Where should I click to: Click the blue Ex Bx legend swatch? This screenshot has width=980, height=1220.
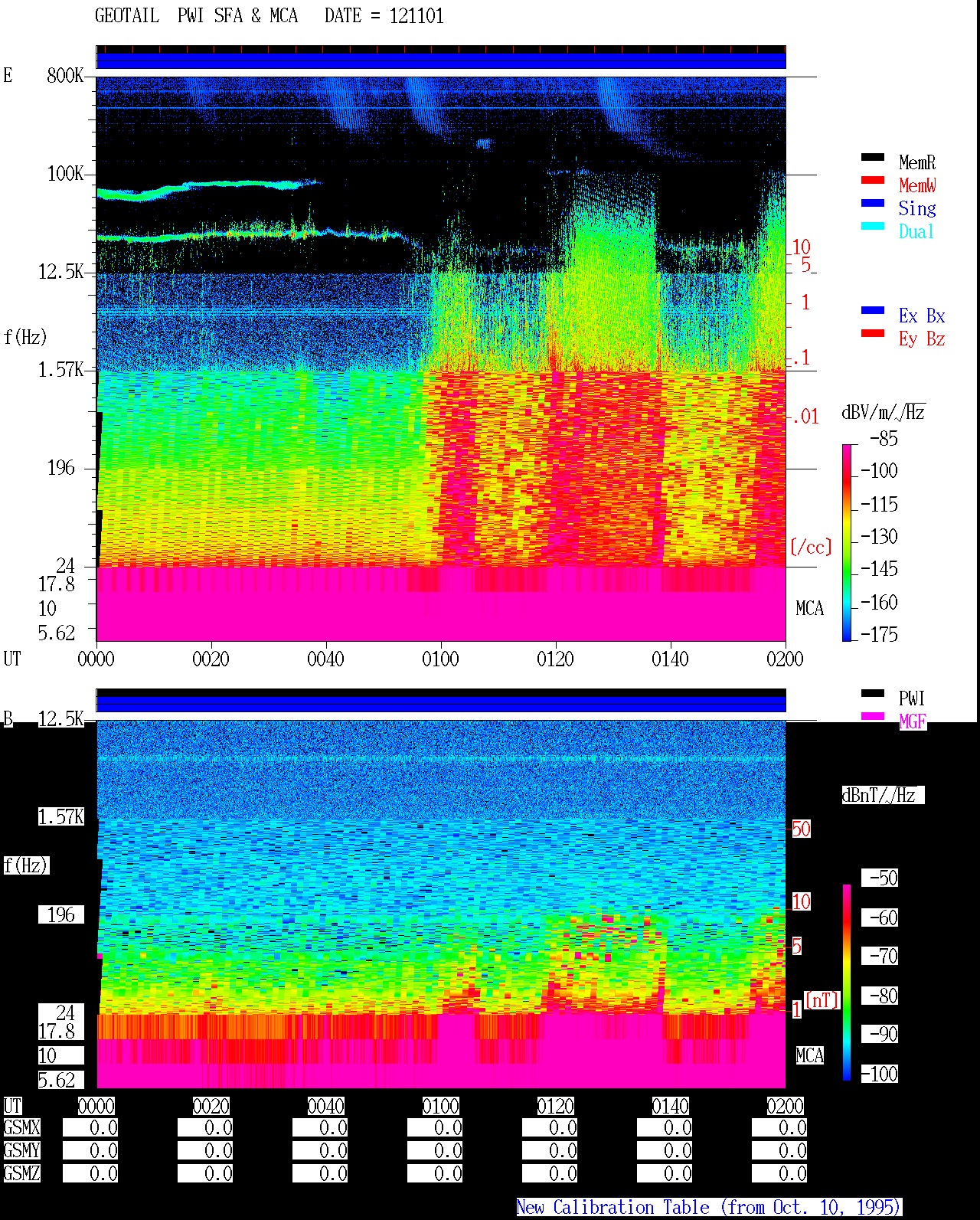pos(873,311)
